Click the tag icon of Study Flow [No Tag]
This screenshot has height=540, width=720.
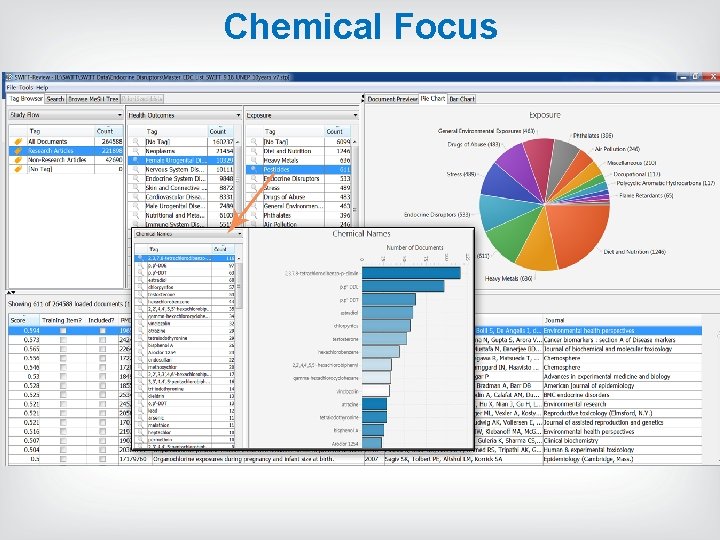(18, 169)
